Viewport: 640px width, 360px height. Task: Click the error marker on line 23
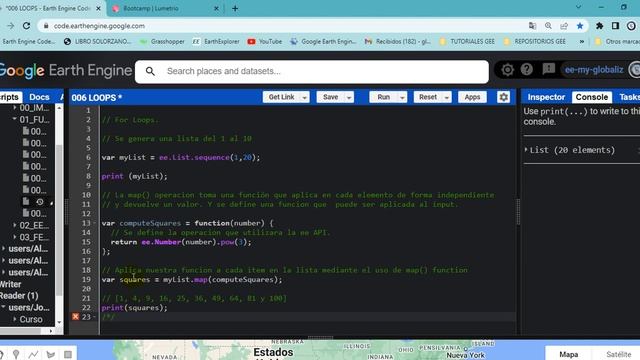pos(76,317)
